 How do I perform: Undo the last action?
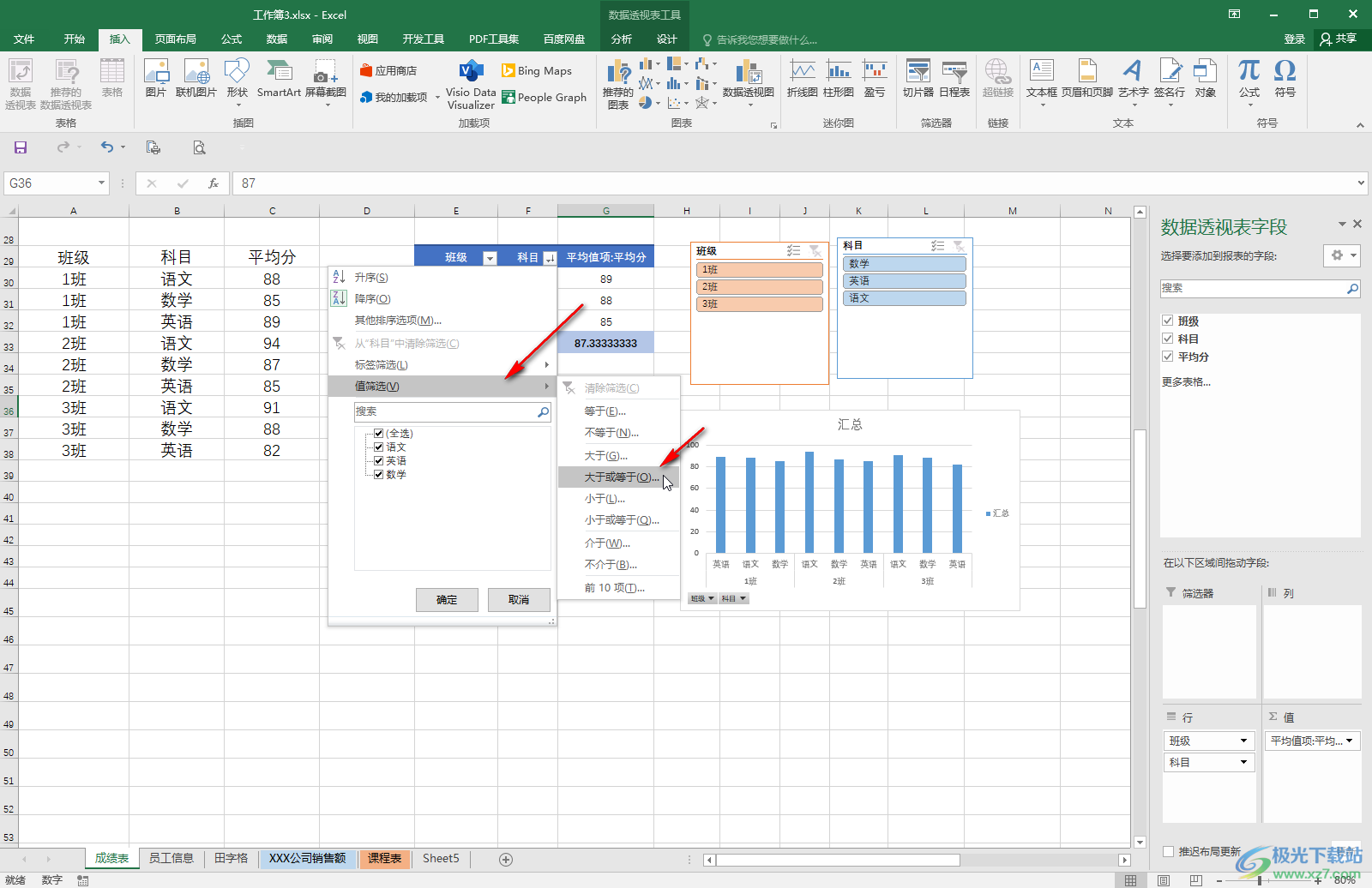[107, 147]
